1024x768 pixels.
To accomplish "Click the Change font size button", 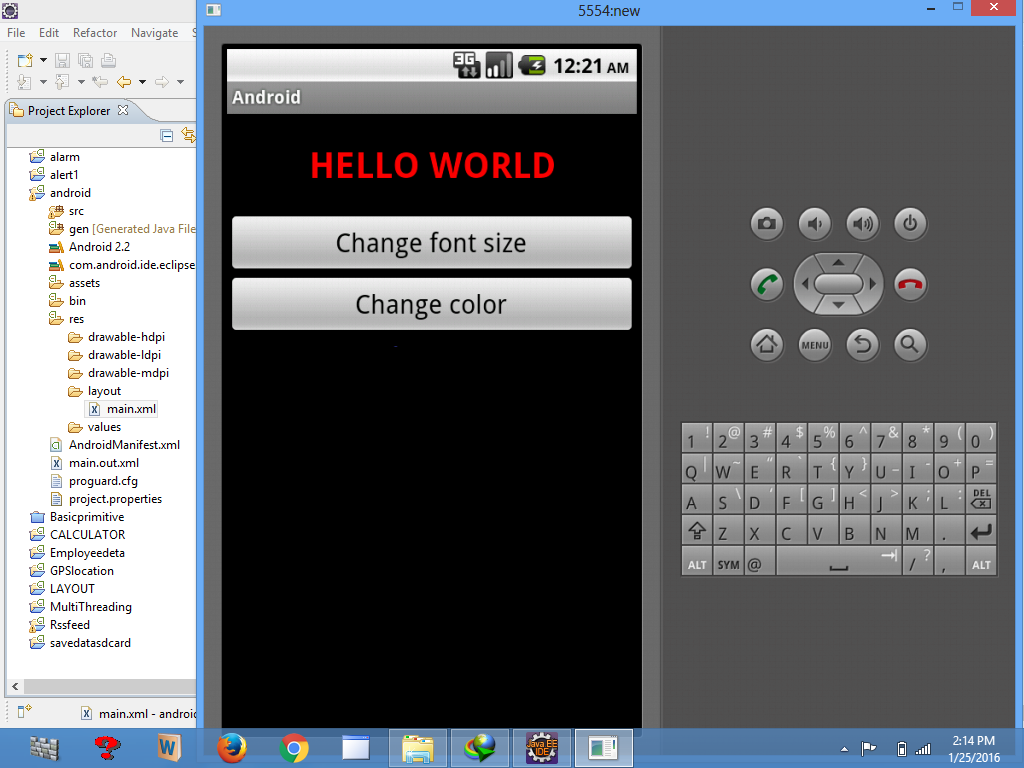I will tap(431, 243).
